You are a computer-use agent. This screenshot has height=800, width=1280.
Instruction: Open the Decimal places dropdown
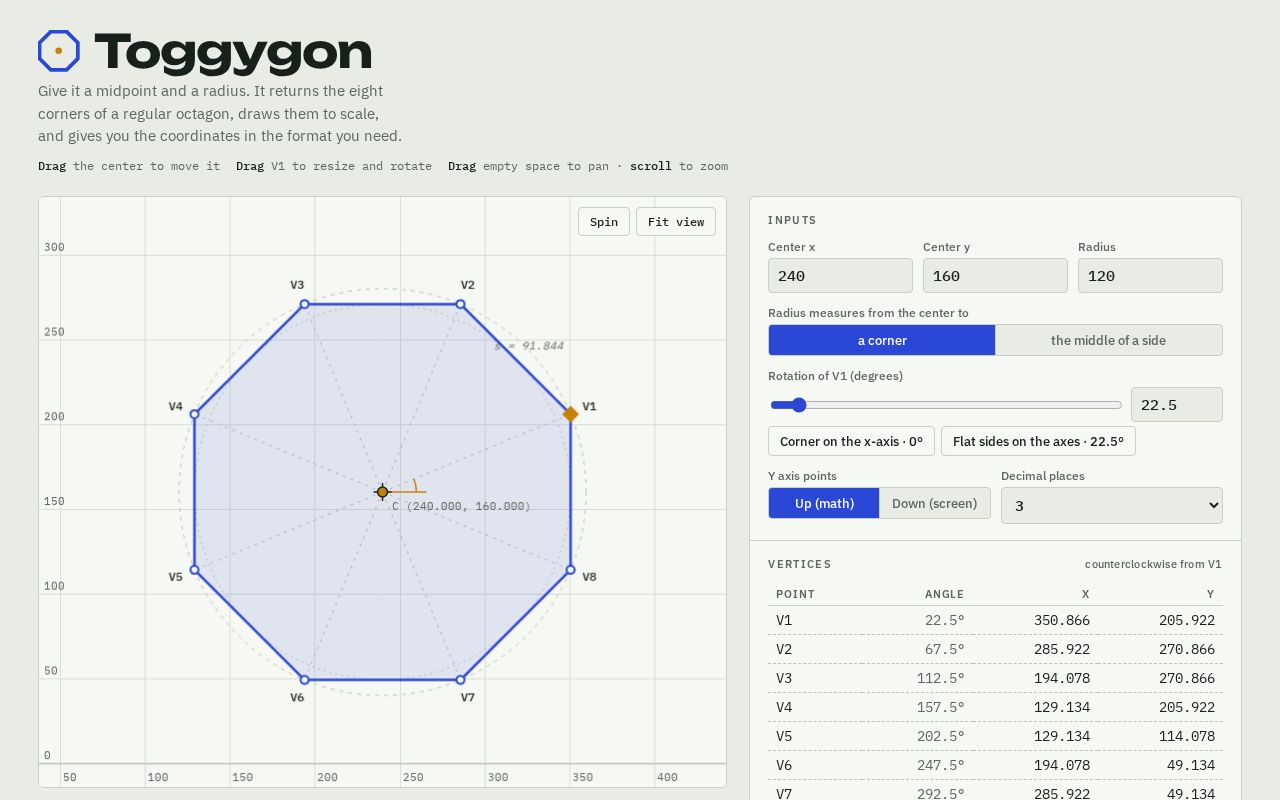[1111, 505]
